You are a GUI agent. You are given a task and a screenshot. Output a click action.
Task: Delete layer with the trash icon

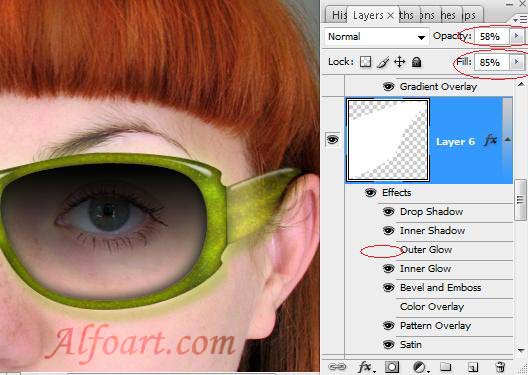point(500,367)
